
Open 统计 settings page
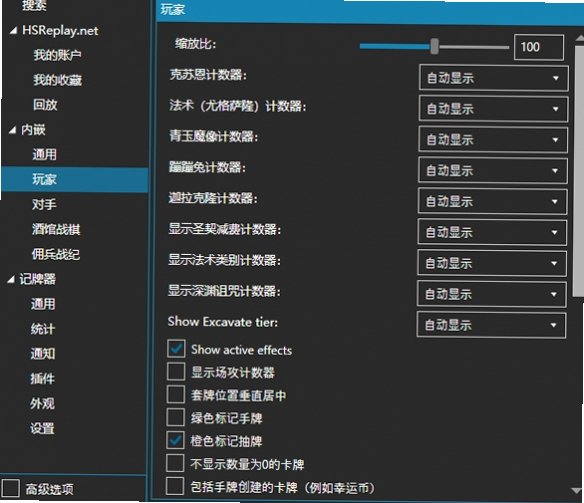tap(42, 329)
